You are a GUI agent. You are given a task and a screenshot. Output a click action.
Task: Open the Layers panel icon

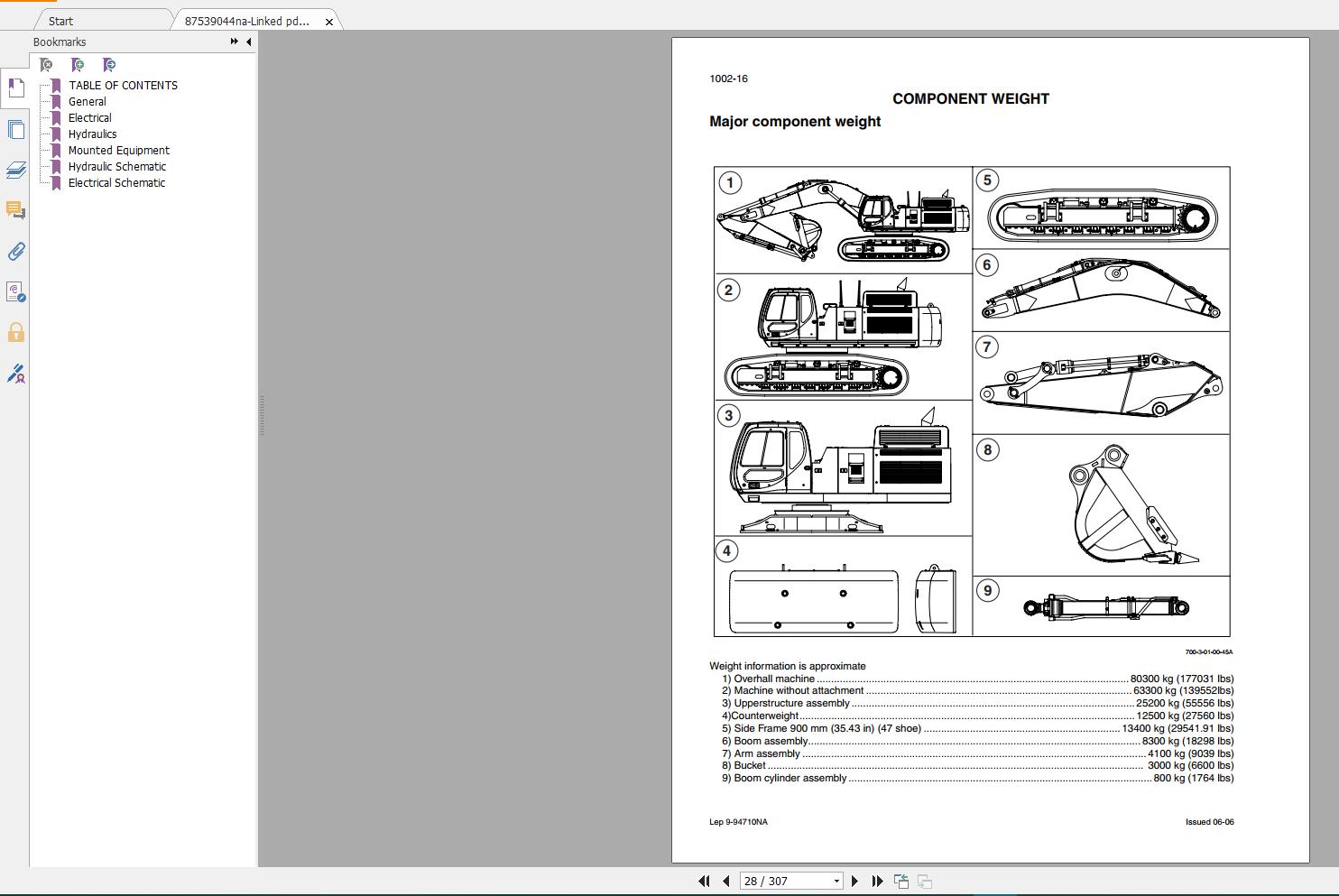point(15,170)
